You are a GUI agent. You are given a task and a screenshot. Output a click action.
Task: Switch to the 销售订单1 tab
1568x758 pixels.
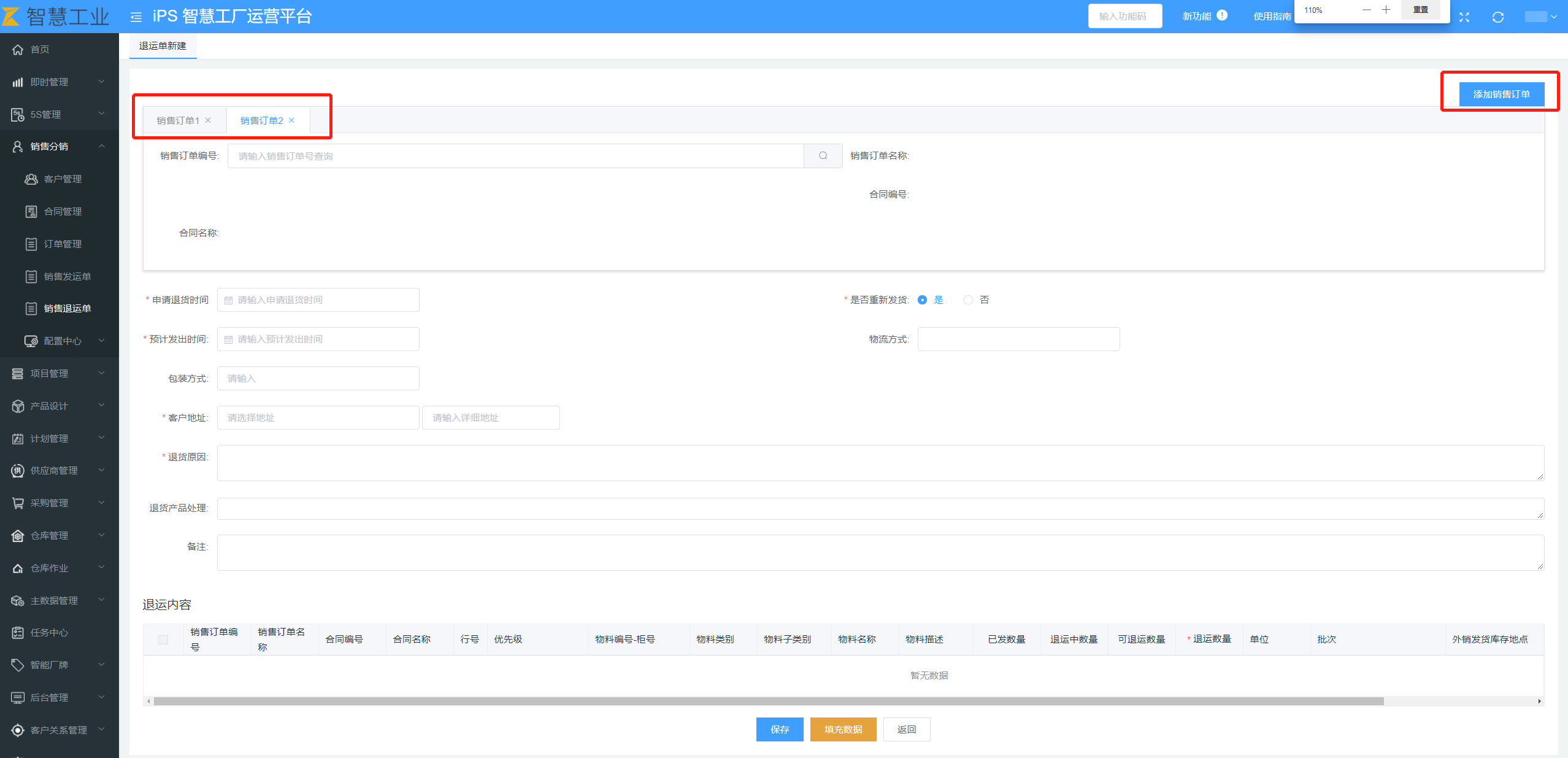(177, 120)
